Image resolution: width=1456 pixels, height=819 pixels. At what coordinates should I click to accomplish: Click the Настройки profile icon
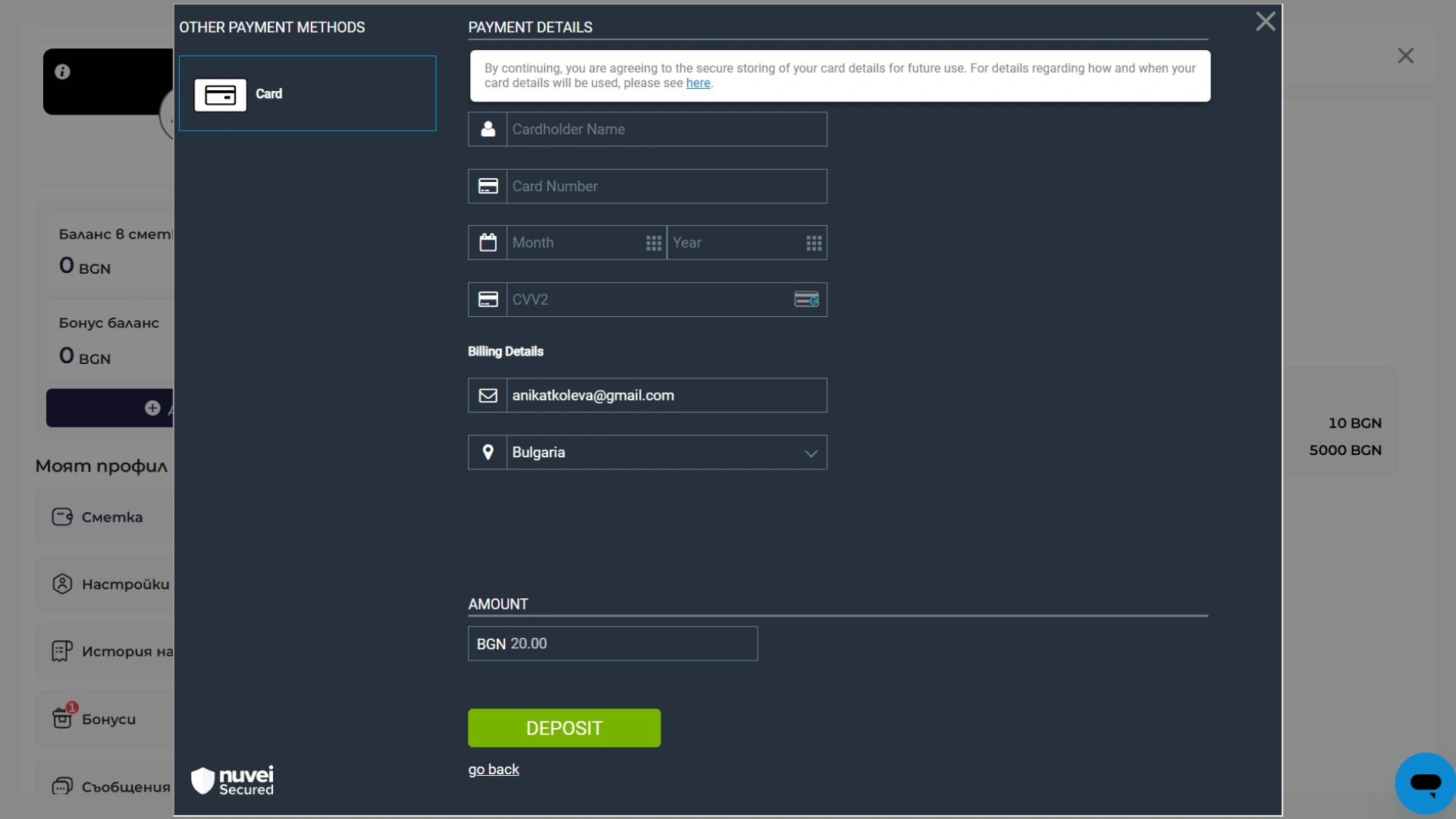tap(62, 584)
